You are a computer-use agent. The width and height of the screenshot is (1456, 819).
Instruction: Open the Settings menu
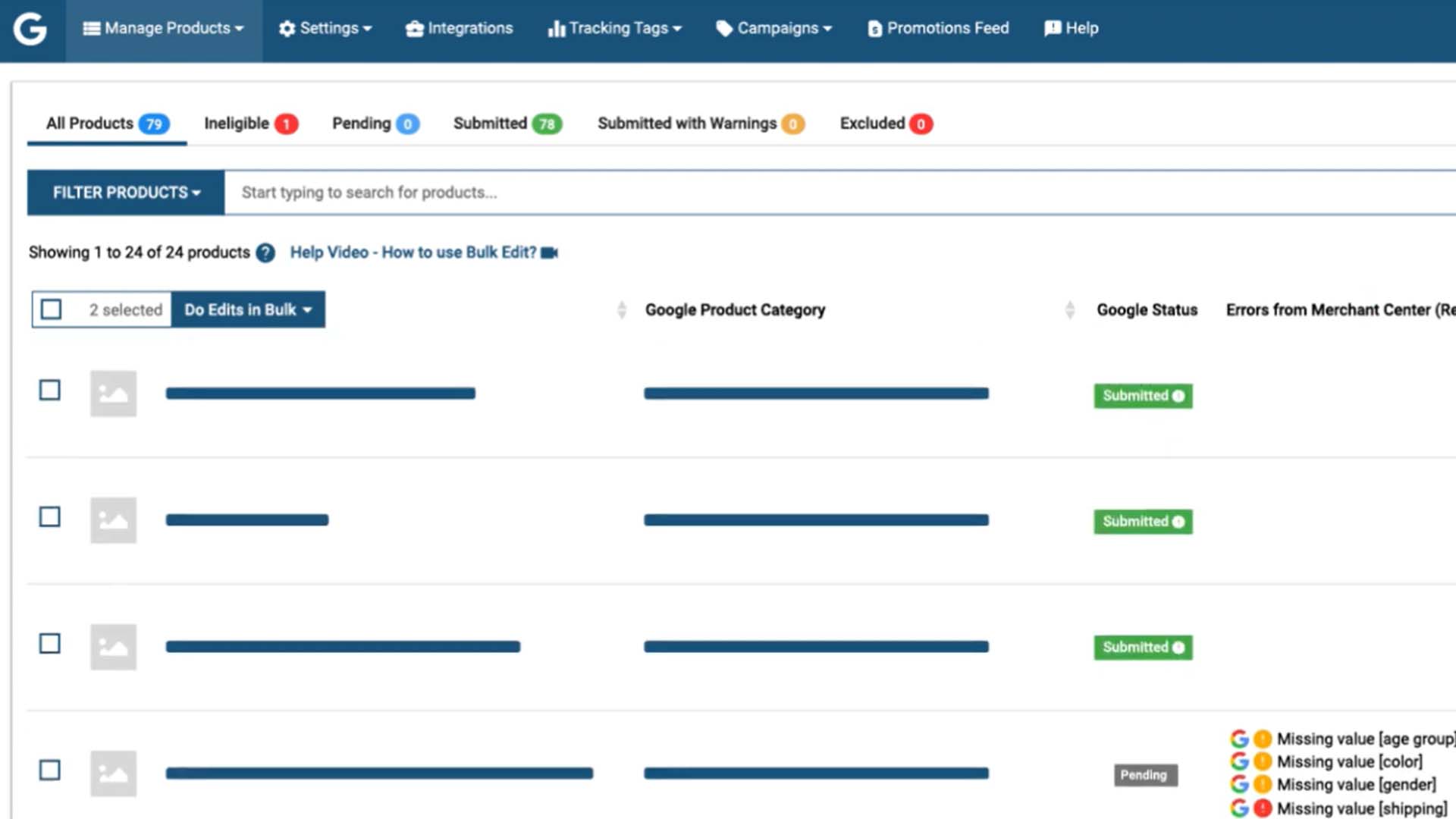click(x=325, y=28)
